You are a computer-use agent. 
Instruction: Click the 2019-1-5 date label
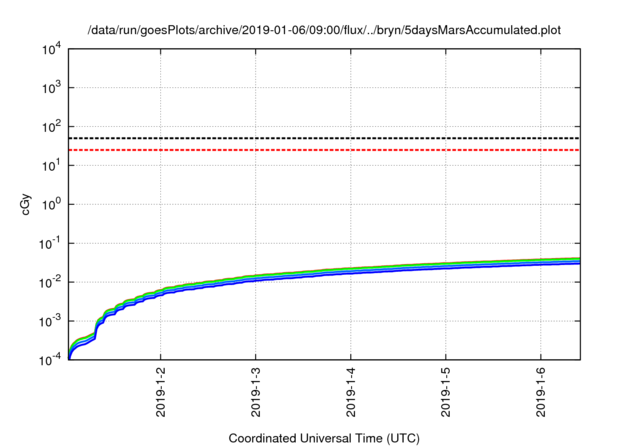(445, 392)
